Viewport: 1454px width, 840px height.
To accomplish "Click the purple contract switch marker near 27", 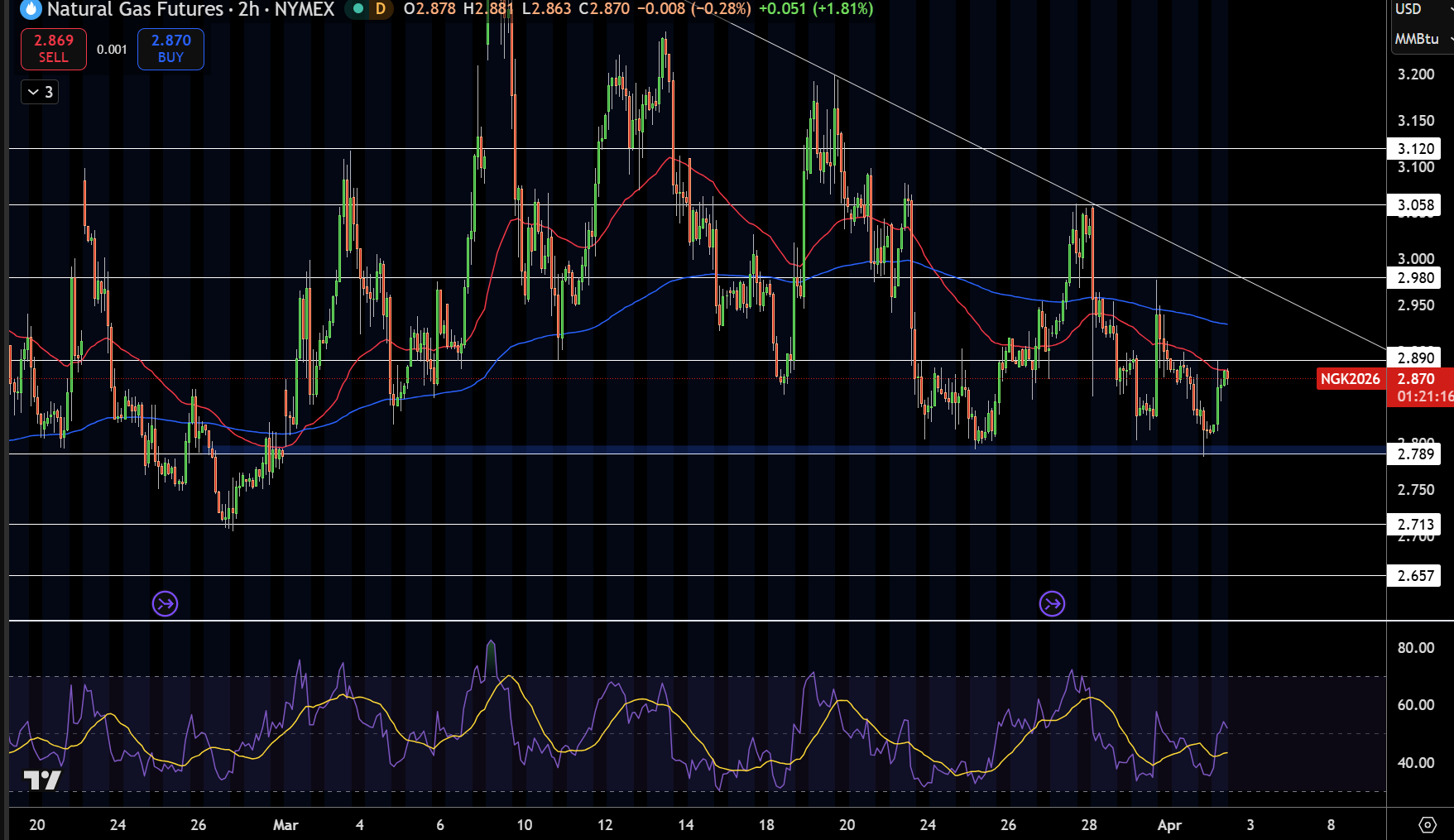I will 1052,603.
